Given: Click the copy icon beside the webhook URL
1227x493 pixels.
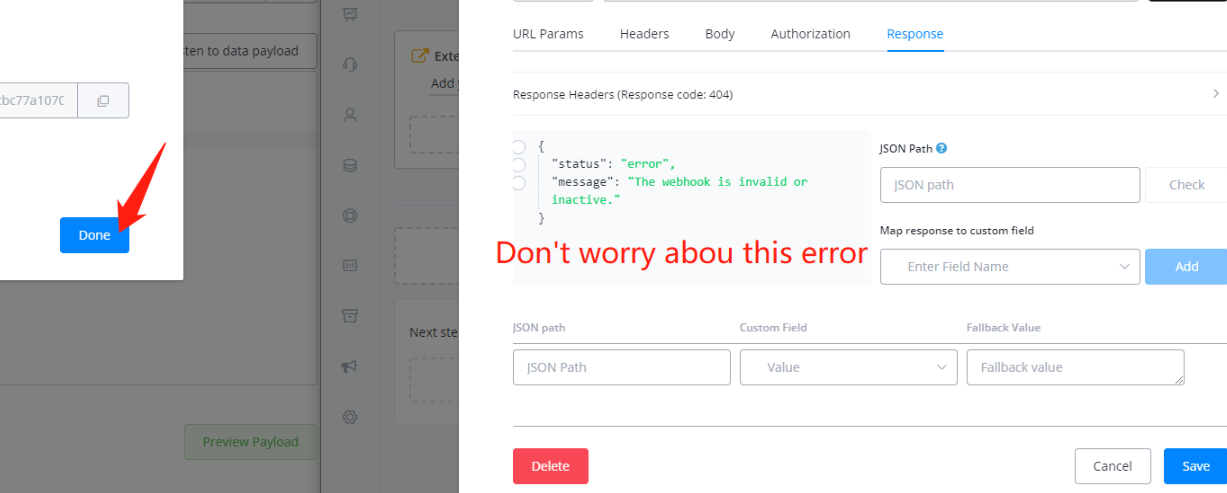Looking at the screenshot, I should click(x=103, y=101).
